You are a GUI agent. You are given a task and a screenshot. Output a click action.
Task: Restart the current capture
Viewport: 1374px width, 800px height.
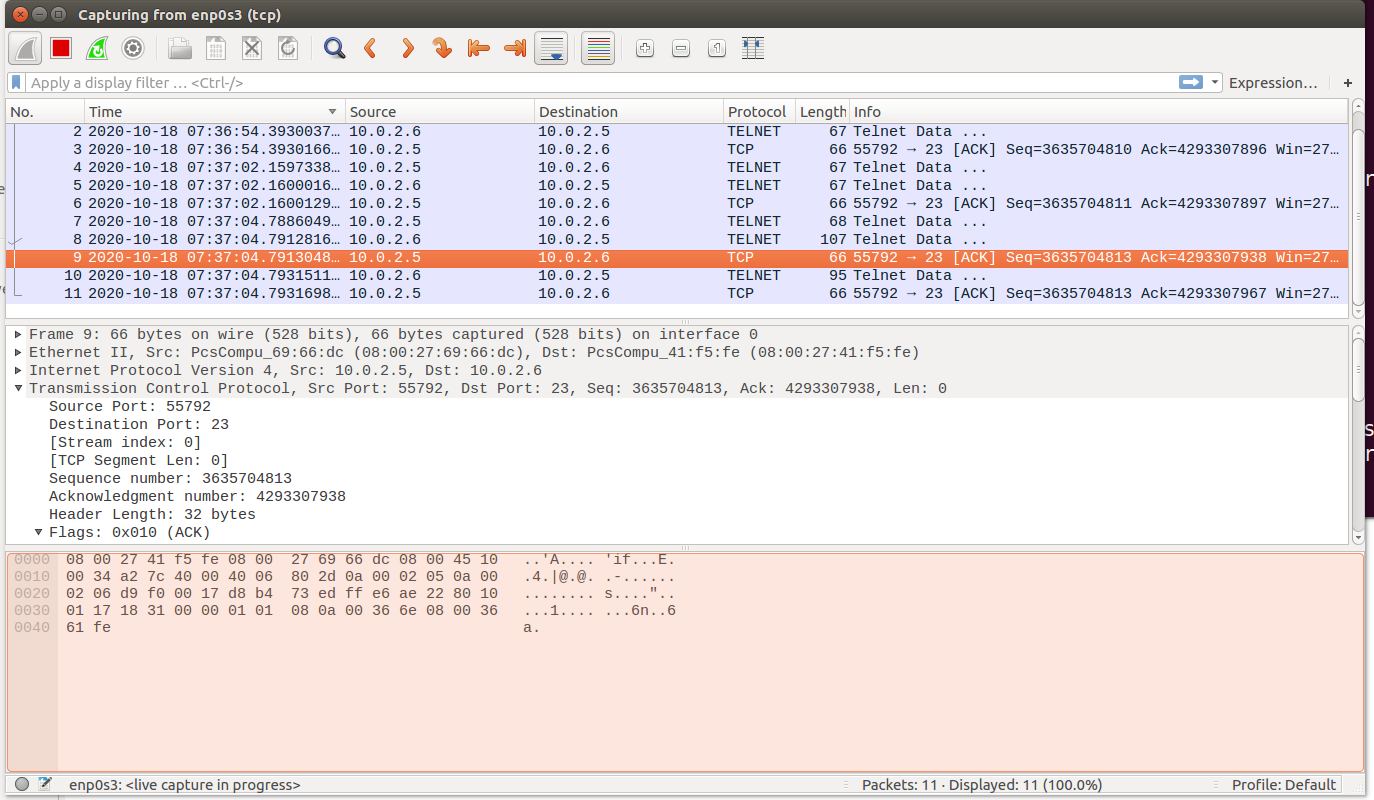pos(97,48)
